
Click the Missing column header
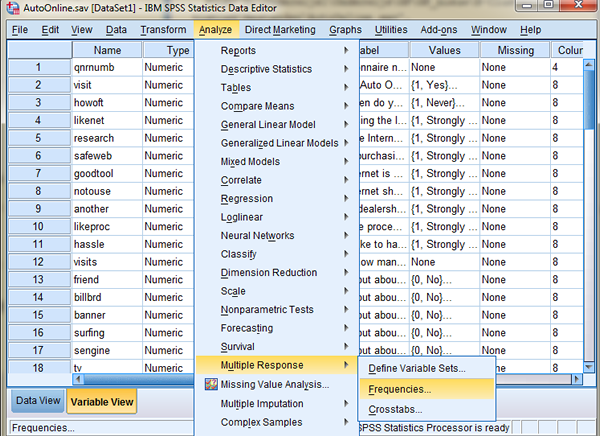(515, 50)
